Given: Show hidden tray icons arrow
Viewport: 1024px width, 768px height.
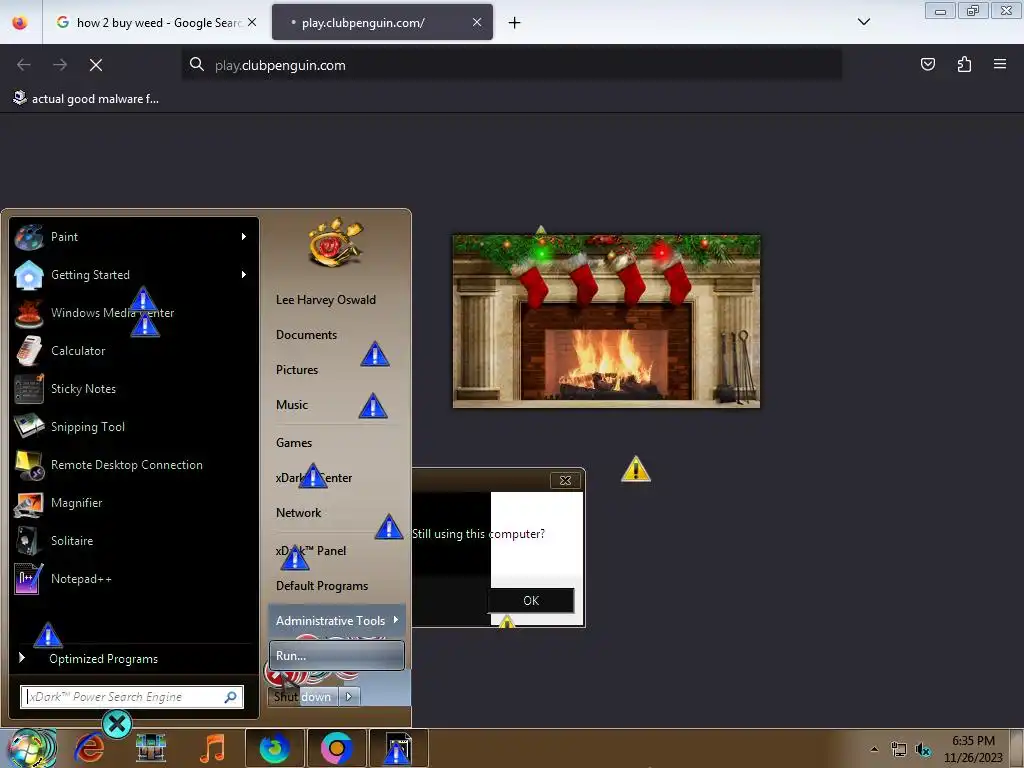Looking at the screenshot, I should 874,750.
